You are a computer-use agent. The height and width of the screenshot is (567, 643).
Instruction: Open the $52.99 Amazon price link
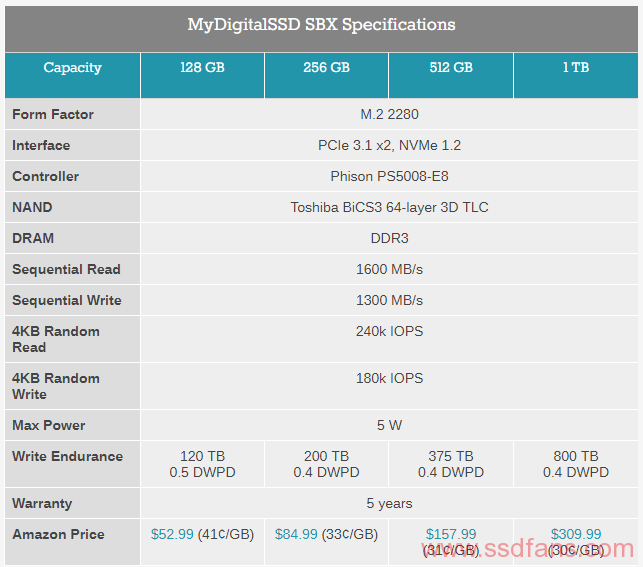coord(172,534)
